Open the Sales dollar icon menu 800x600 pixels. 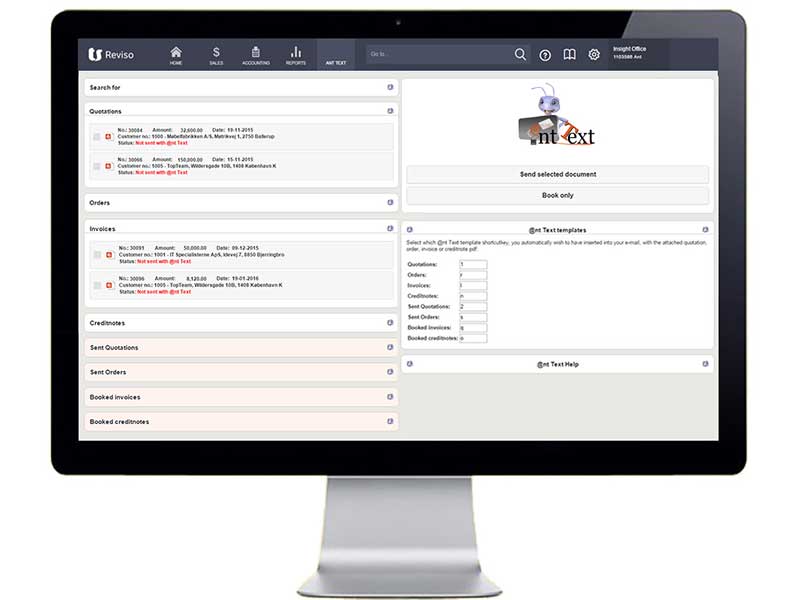[216, 55]
